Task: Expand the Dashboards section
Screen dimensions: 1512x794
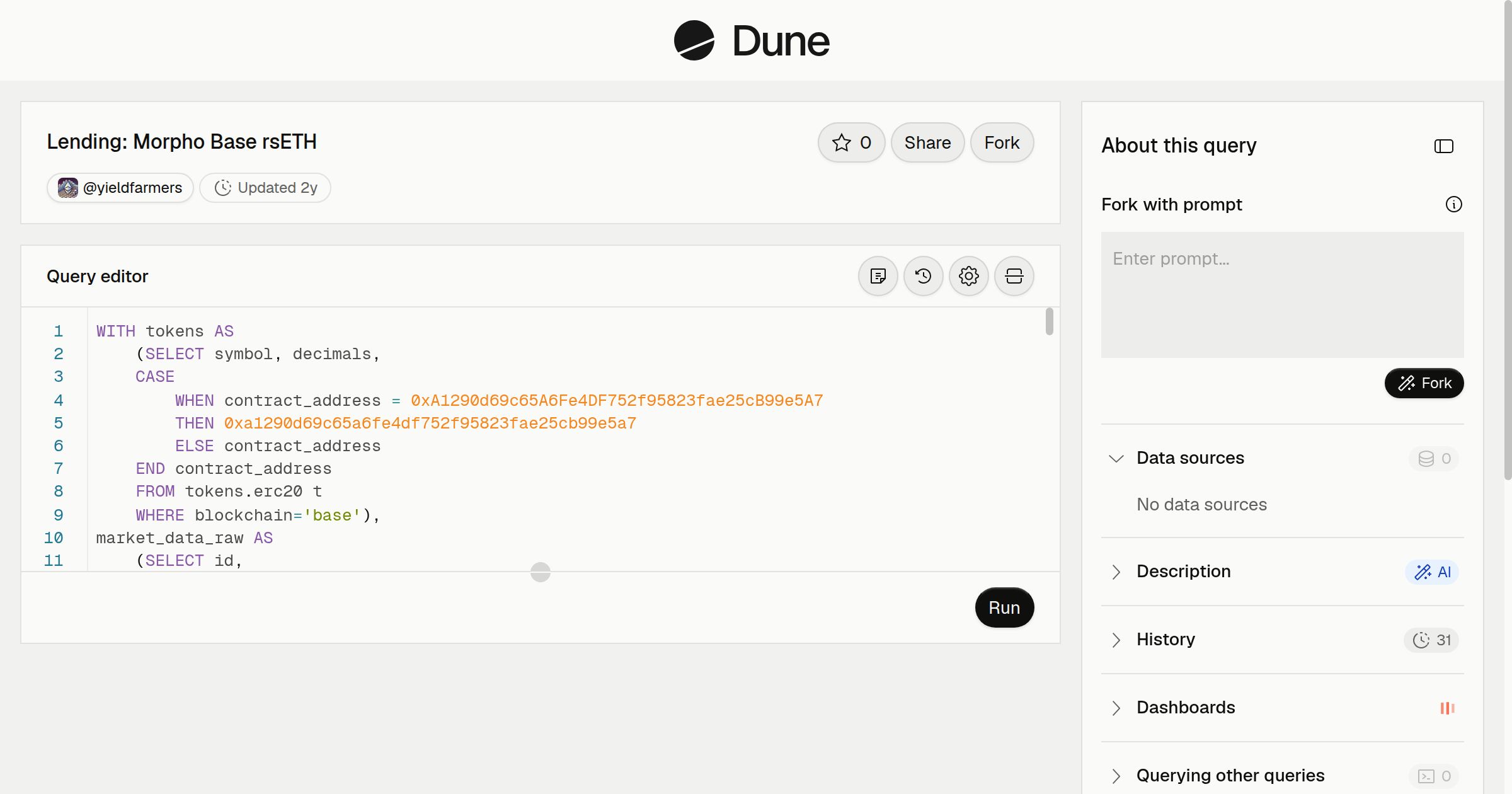Action: tap(1116, 708)
